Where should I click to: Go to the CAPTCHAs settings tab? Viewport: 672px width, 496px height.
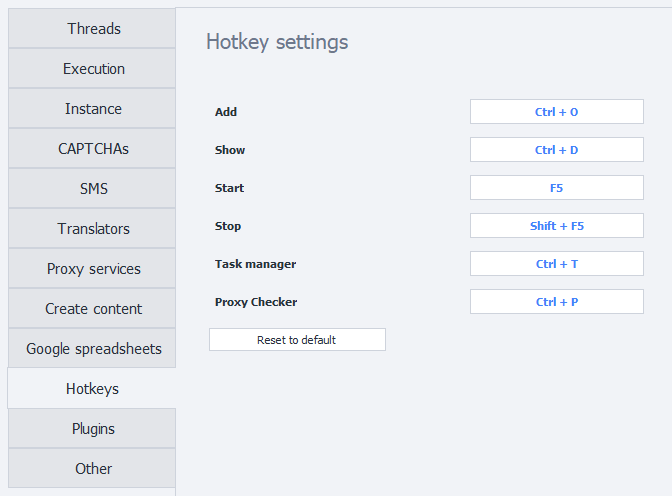point(93,149)
